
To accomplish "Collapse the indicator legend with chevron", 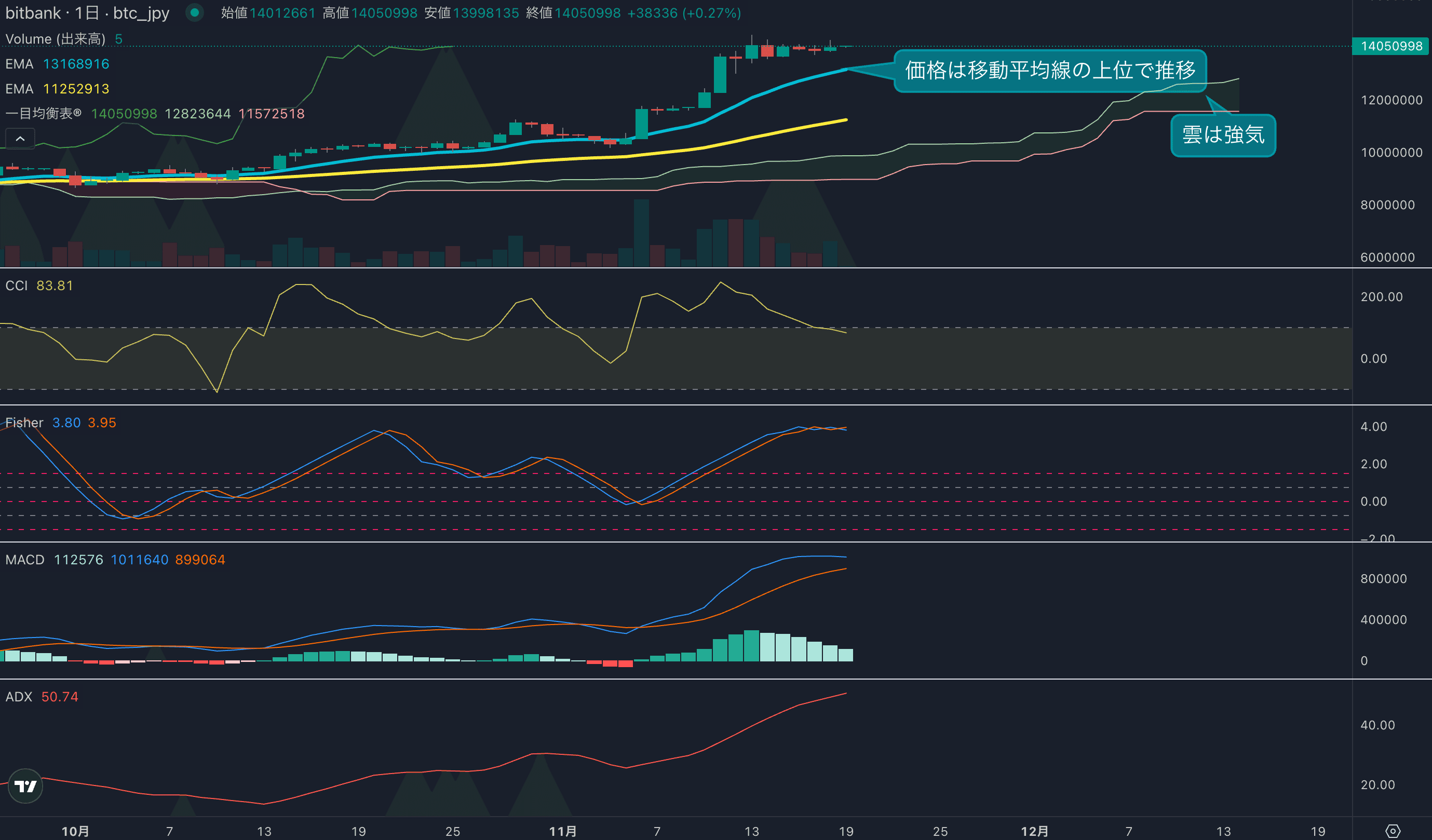I will tap(20, 139).
